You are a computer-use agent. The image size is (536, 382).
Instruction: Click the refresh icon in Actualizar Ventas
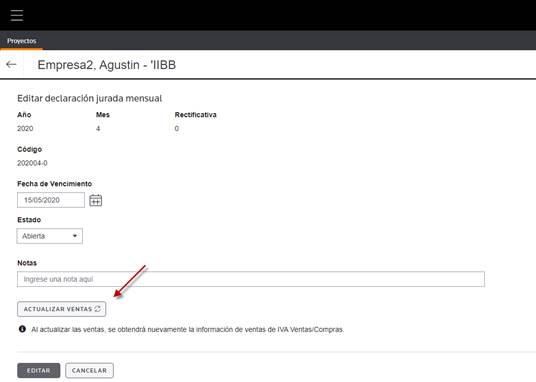click(x=97, y=309)
